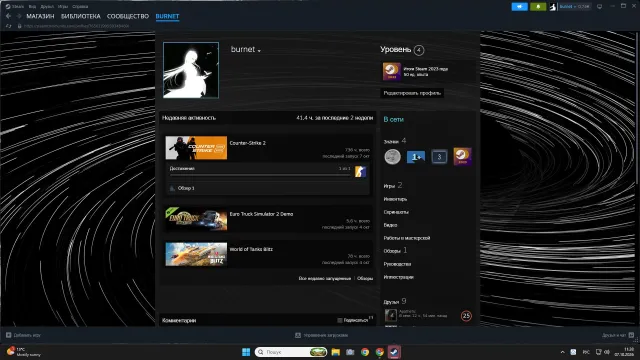Expand the burnet username dropdown arrow

click(x=259, y=51)
